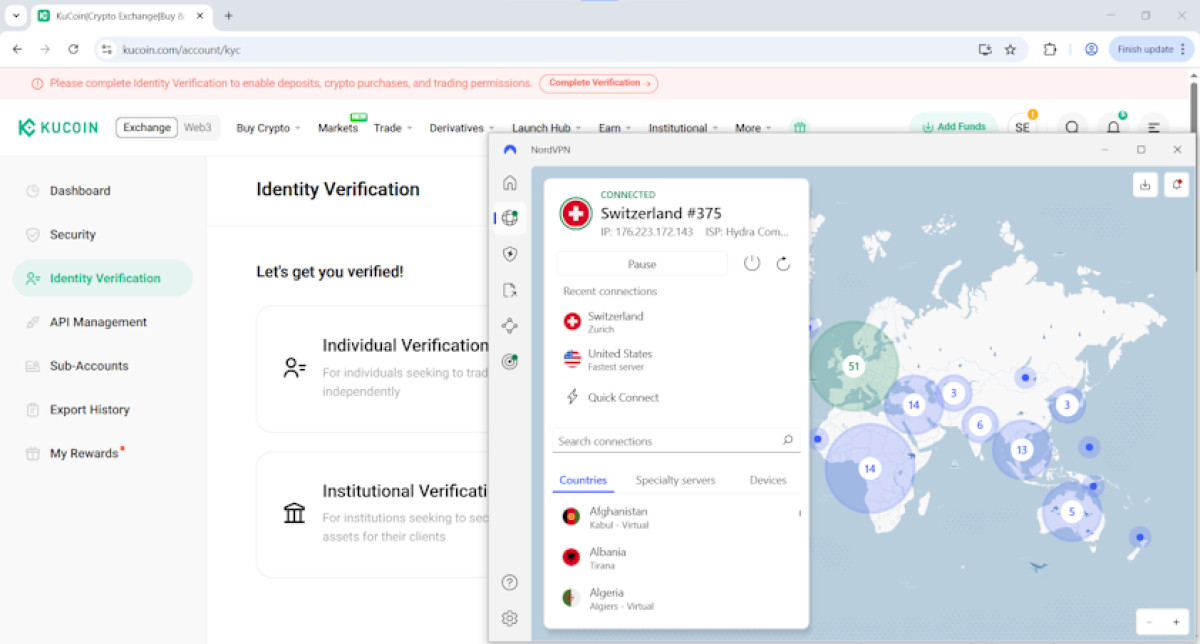
Task: Click Finish update button in Chrome
Action: [x=1151, y=49]
